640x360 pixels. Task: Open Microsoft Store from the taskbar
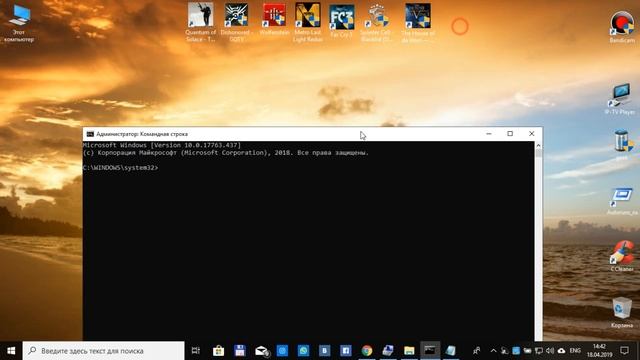(x=218, y=351)
